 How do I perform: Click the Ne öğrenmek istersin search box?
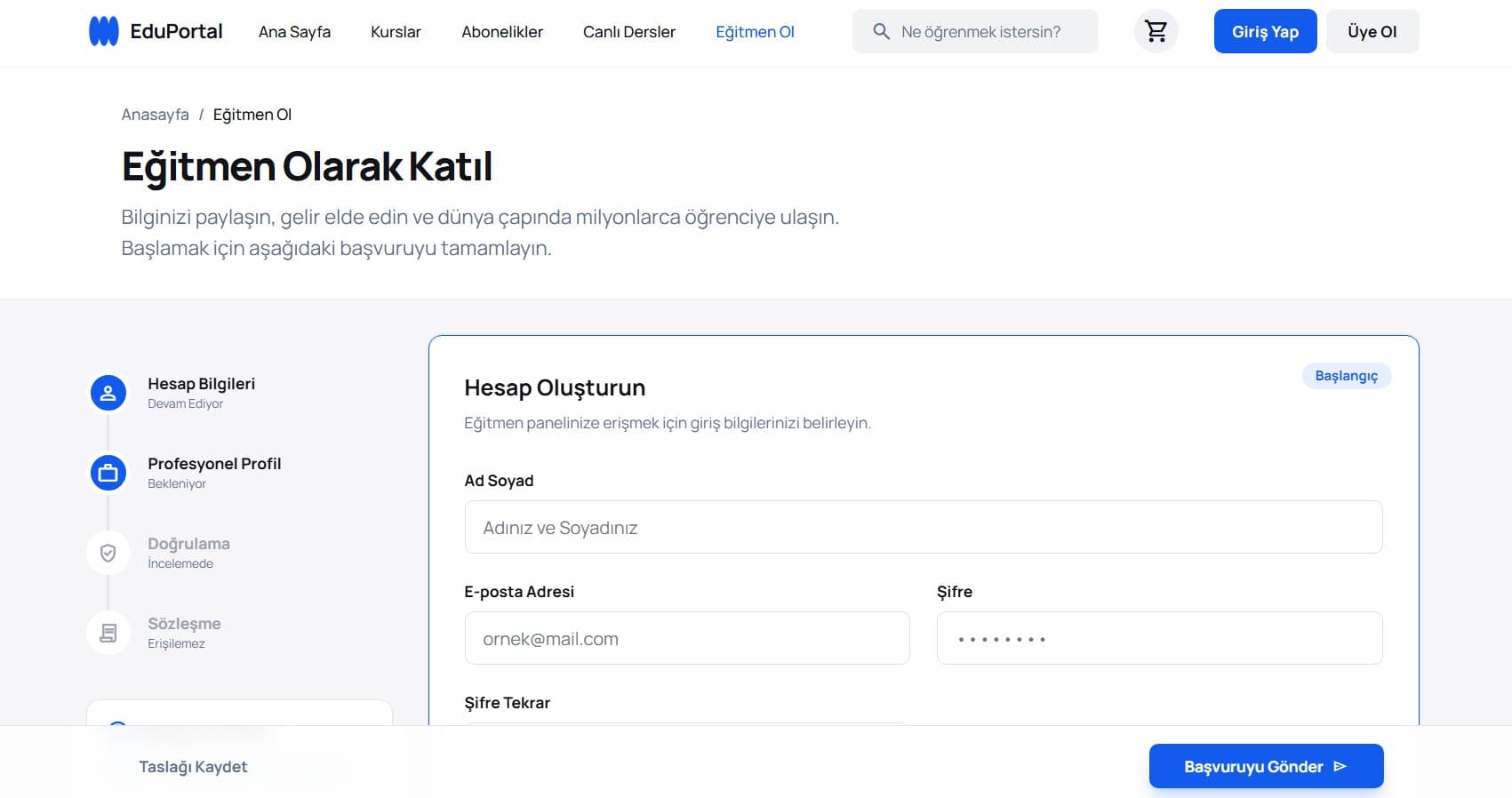click(x=987, y=32)
